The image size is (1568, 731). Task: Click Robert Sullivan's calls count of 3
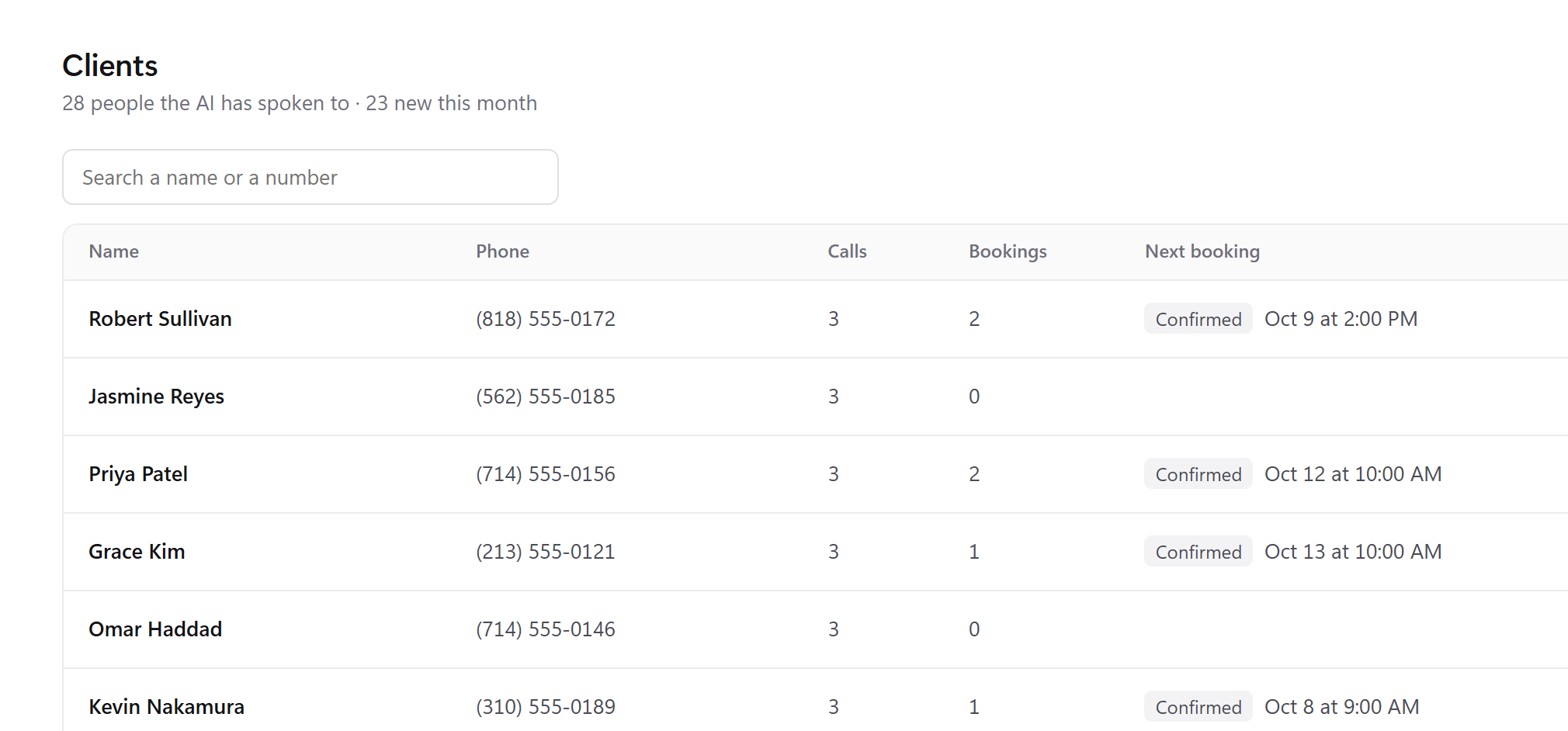tap(834, 319)
